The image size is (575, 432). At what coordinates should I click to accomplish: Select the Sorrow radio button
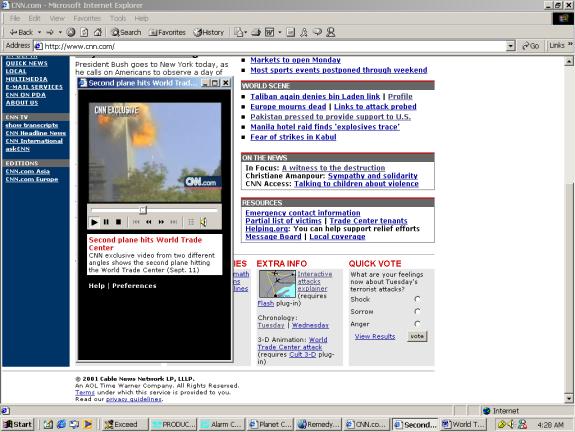[417, 311]
